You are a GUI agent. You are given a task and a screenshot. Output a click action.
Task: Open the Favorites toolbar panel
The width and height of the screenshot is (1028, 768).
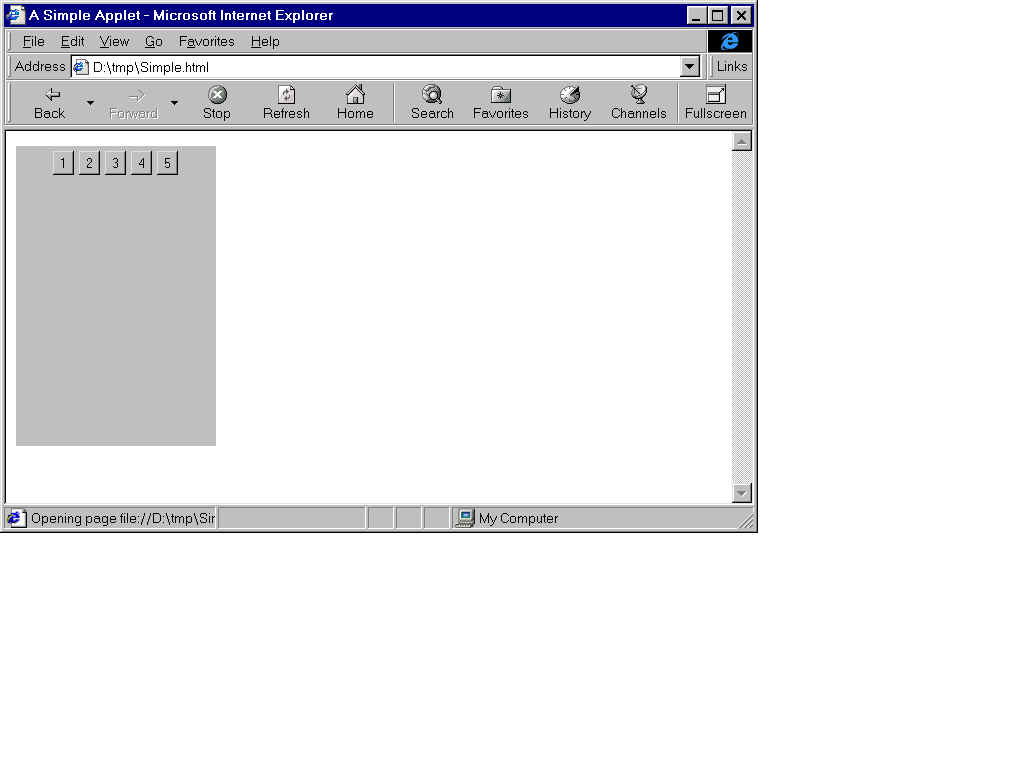500,96
